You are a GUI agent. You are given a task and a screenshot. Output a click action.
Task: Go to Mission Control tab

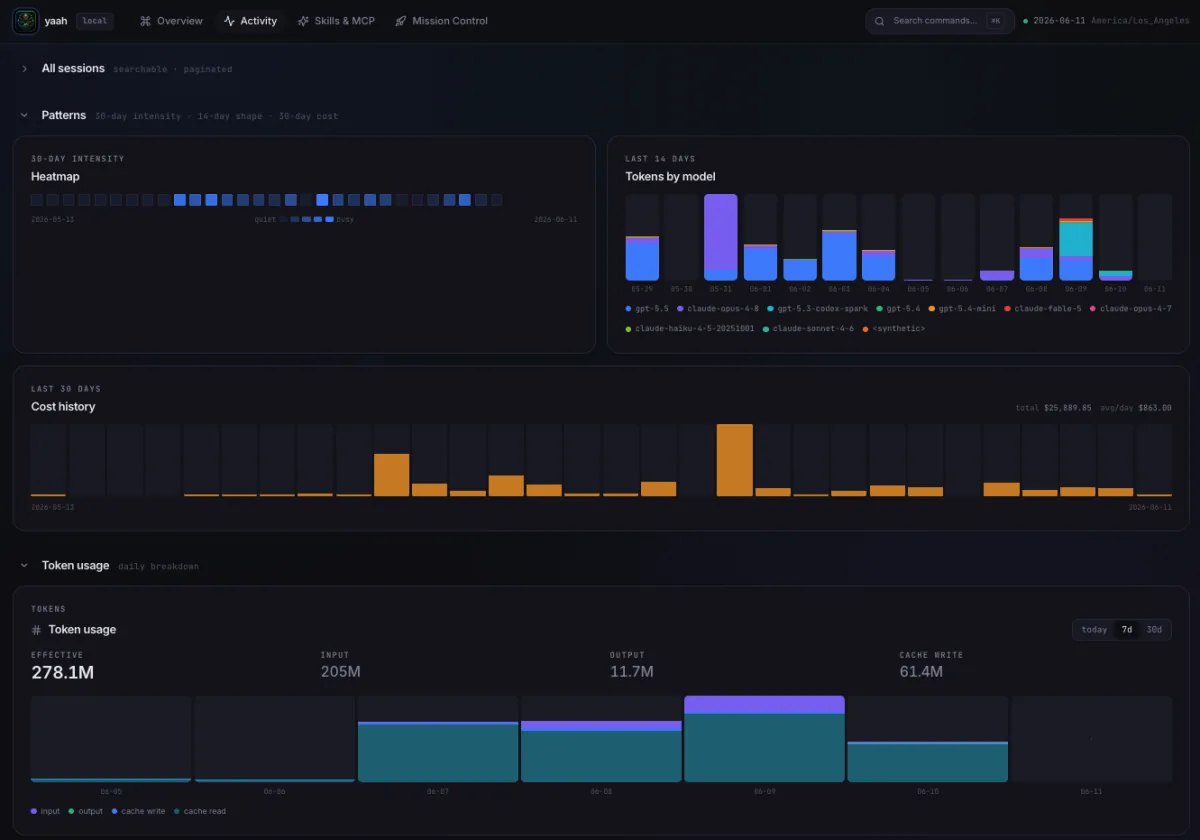tap(441, 21)
